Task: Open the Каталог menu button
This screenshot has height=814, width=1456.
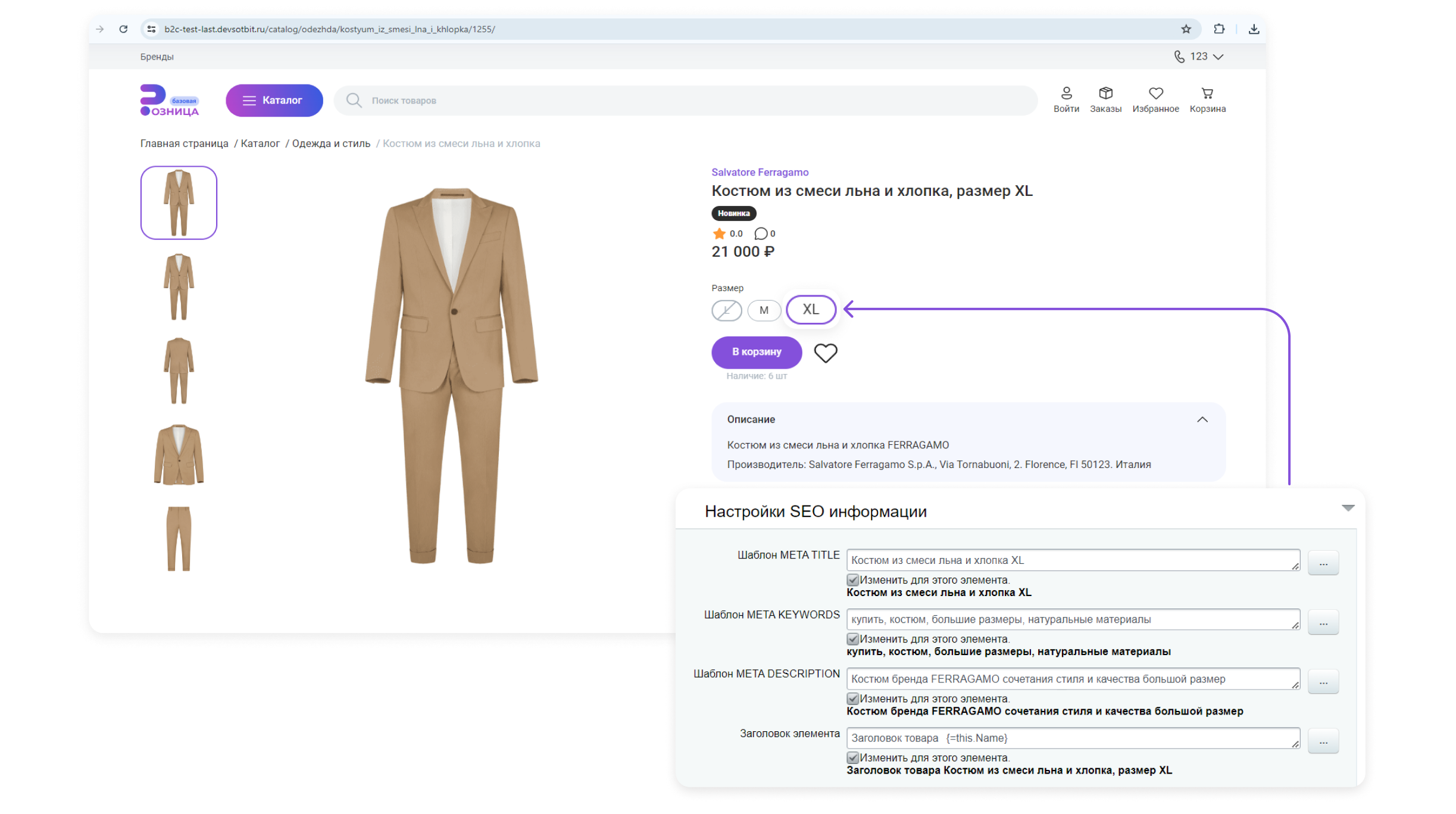Action: (x=274, y=101)
